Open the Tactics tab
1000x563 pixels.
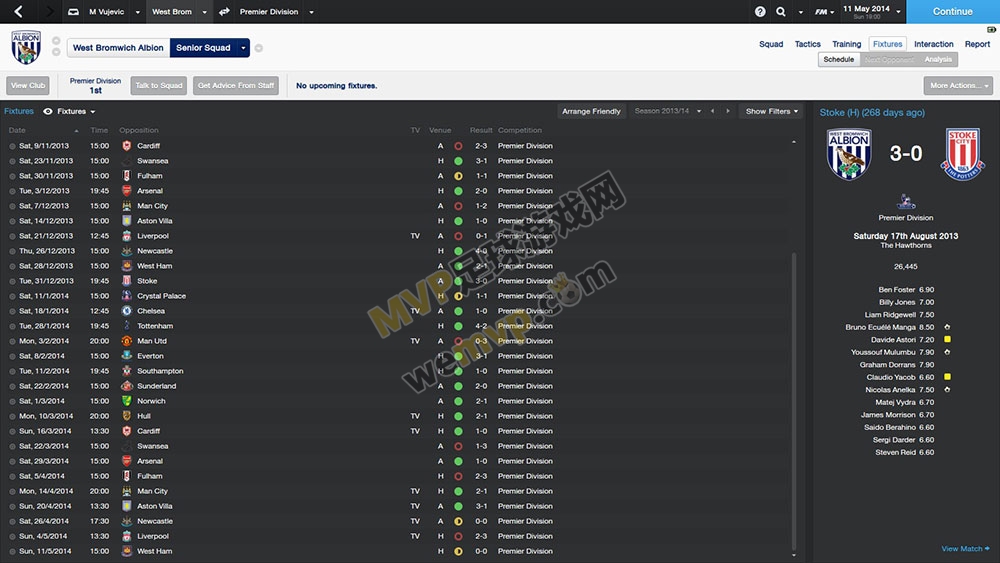point(807,44)
